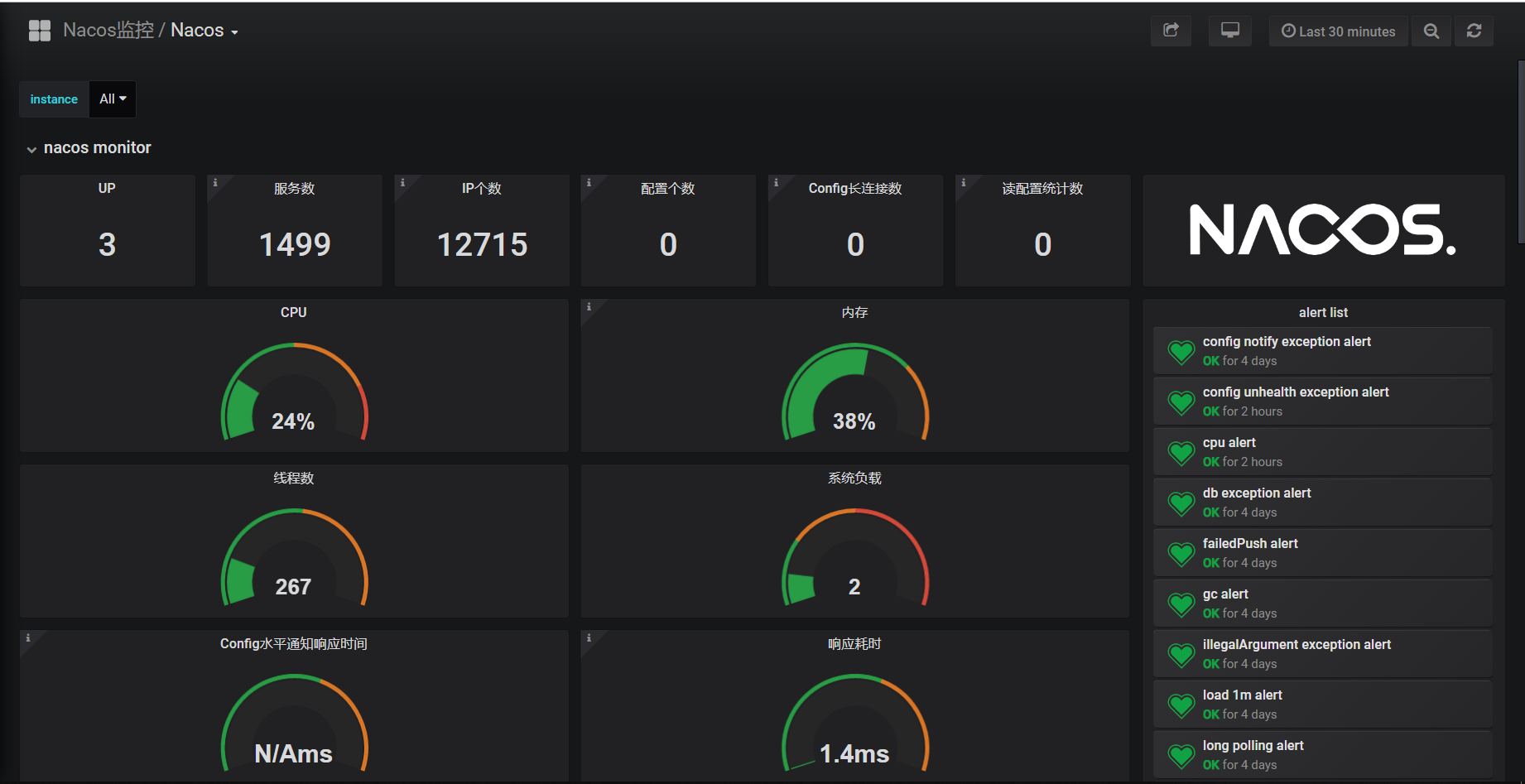Open config unhealth exception alert
This screenshot has height=784, width=1525.
[1323, 402]
